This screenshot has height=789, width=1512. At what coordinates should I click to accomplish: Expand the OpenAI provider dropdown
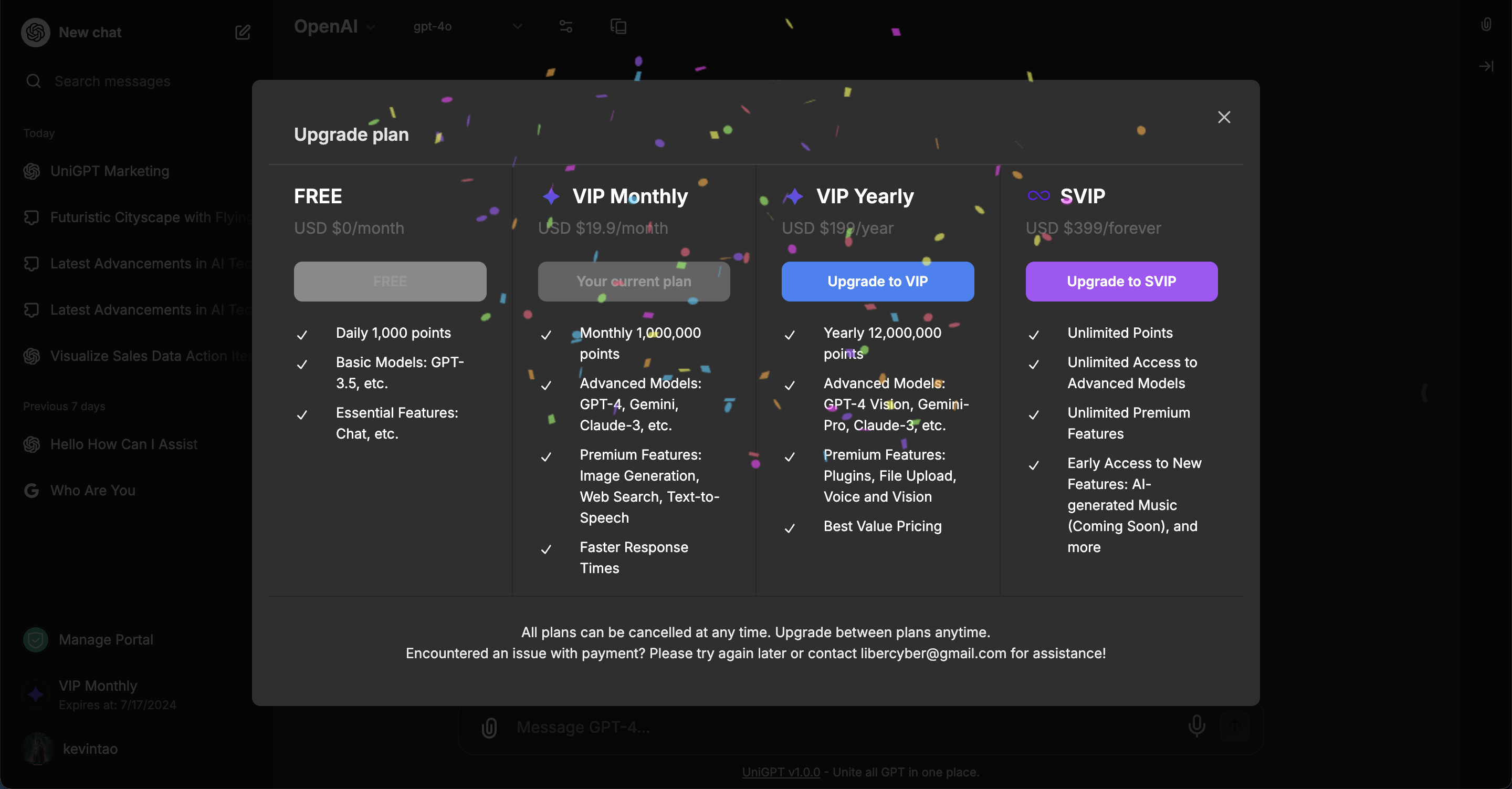tap(334, 26)
